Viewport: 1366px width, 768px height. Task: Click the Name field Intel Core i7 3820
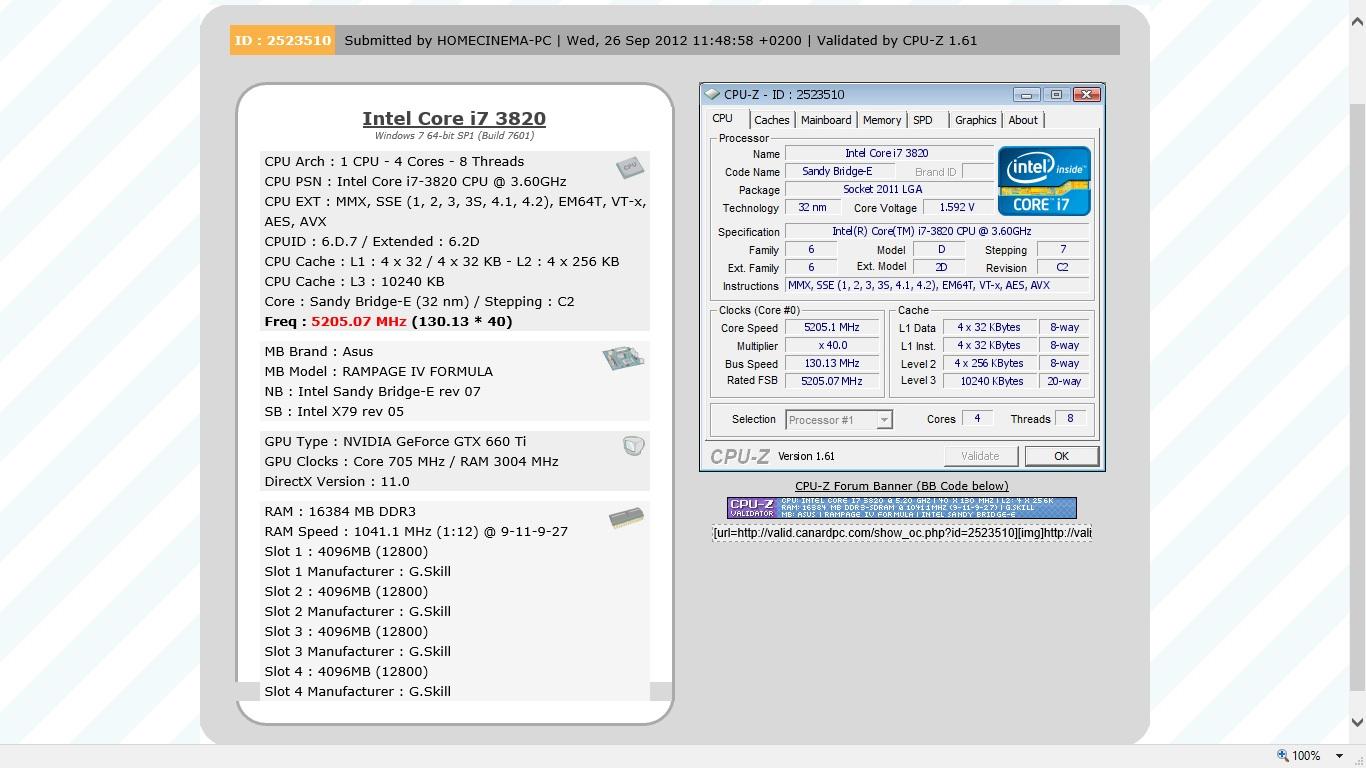(x=889, y=153)
